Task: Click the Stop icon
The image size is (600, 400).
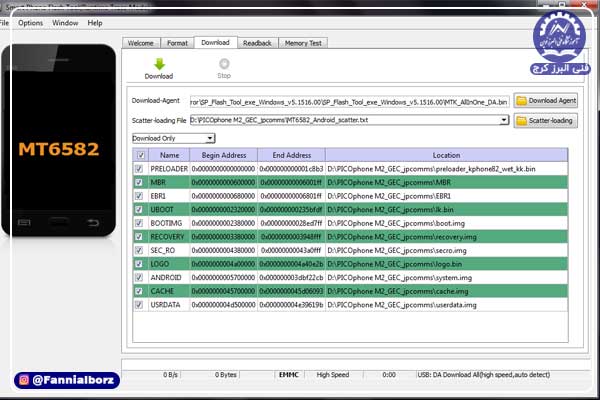Action: pos(224,64)
